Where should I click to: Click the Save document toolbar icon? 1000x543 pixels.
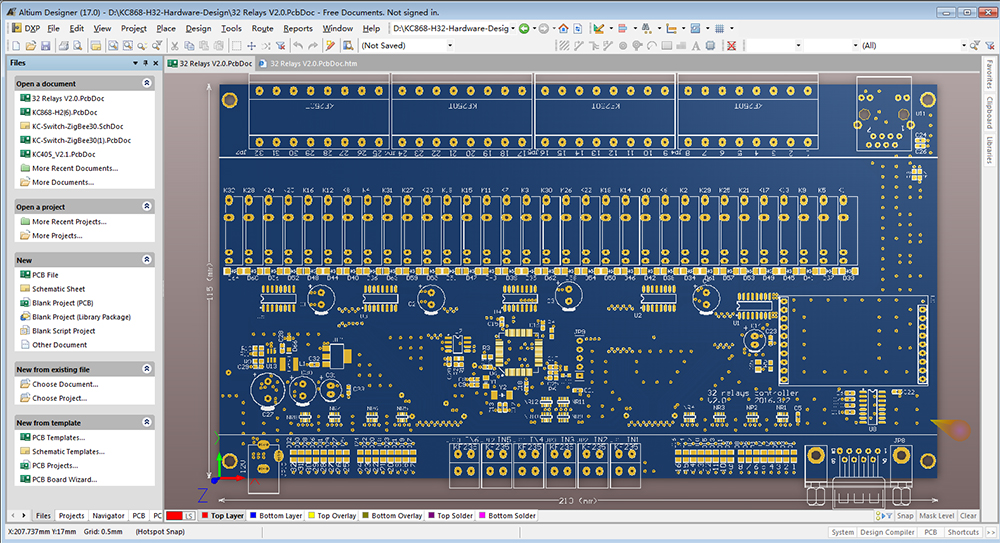point(45,45)
